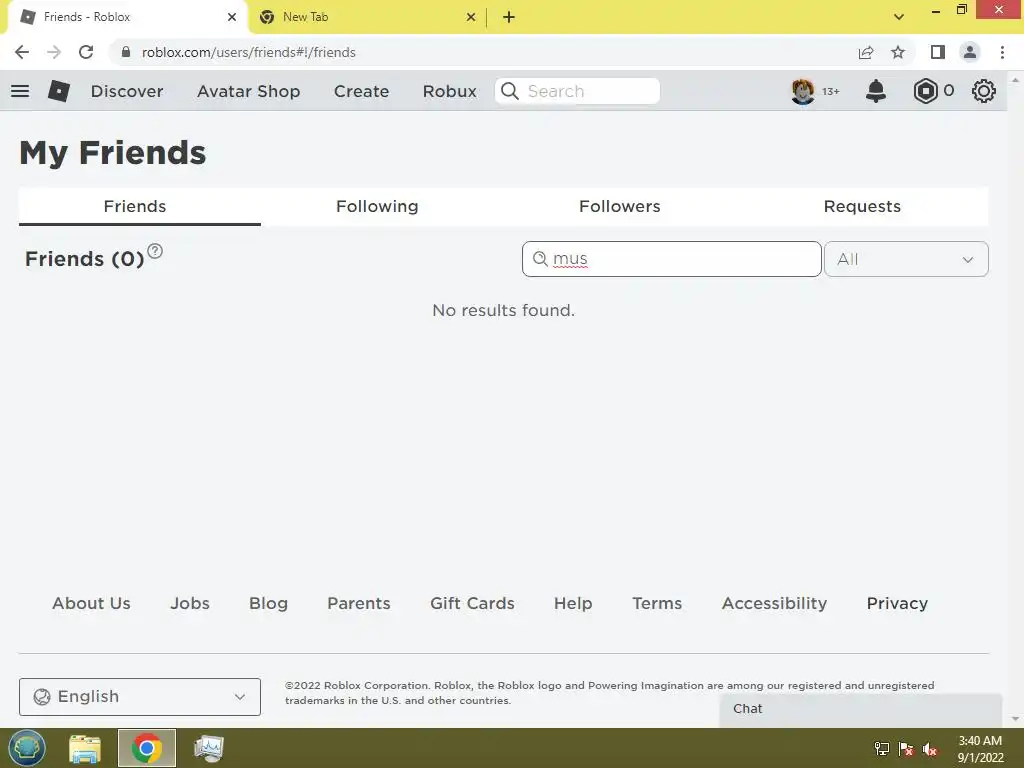
Task: Open Discover in the navigation bar
Action: tap(127, 91)
